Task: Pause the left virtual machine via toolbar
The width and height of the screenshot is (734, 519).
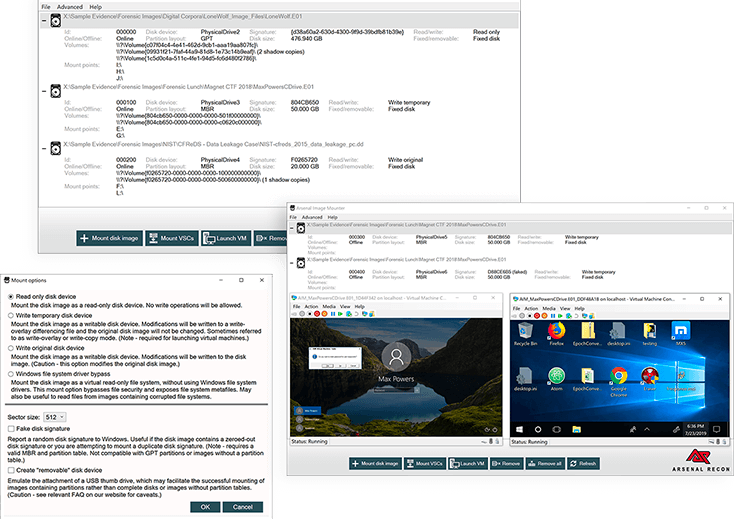Action: click(x=333, y=314)
